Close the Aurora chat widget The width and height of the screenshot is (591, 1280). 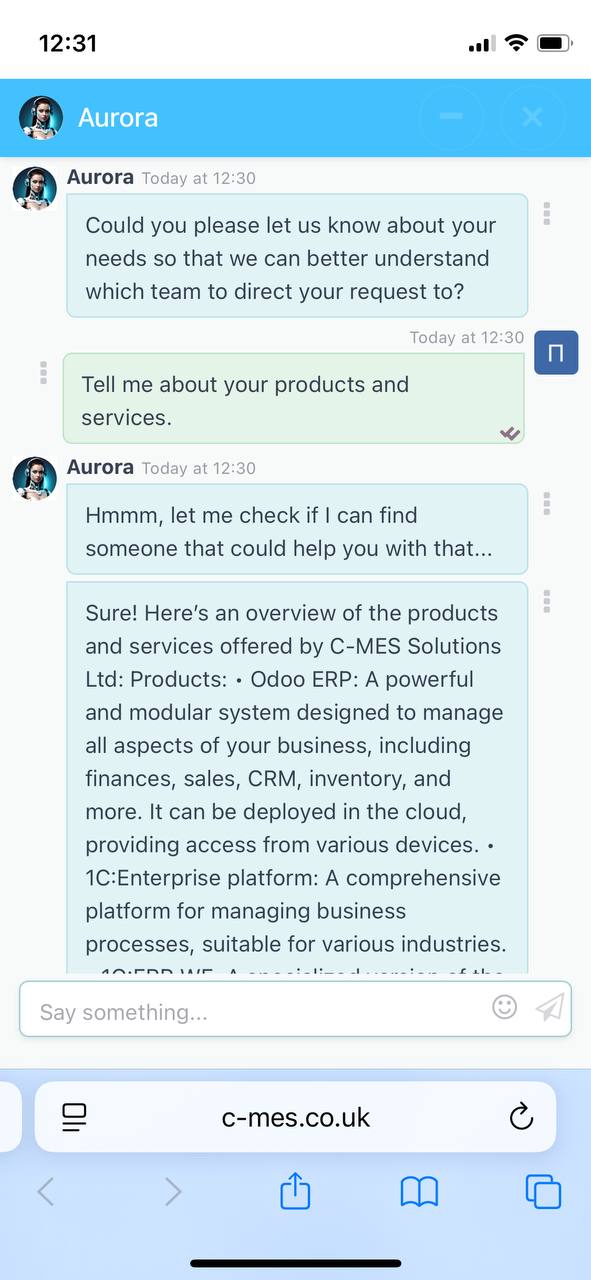[532, 117]
